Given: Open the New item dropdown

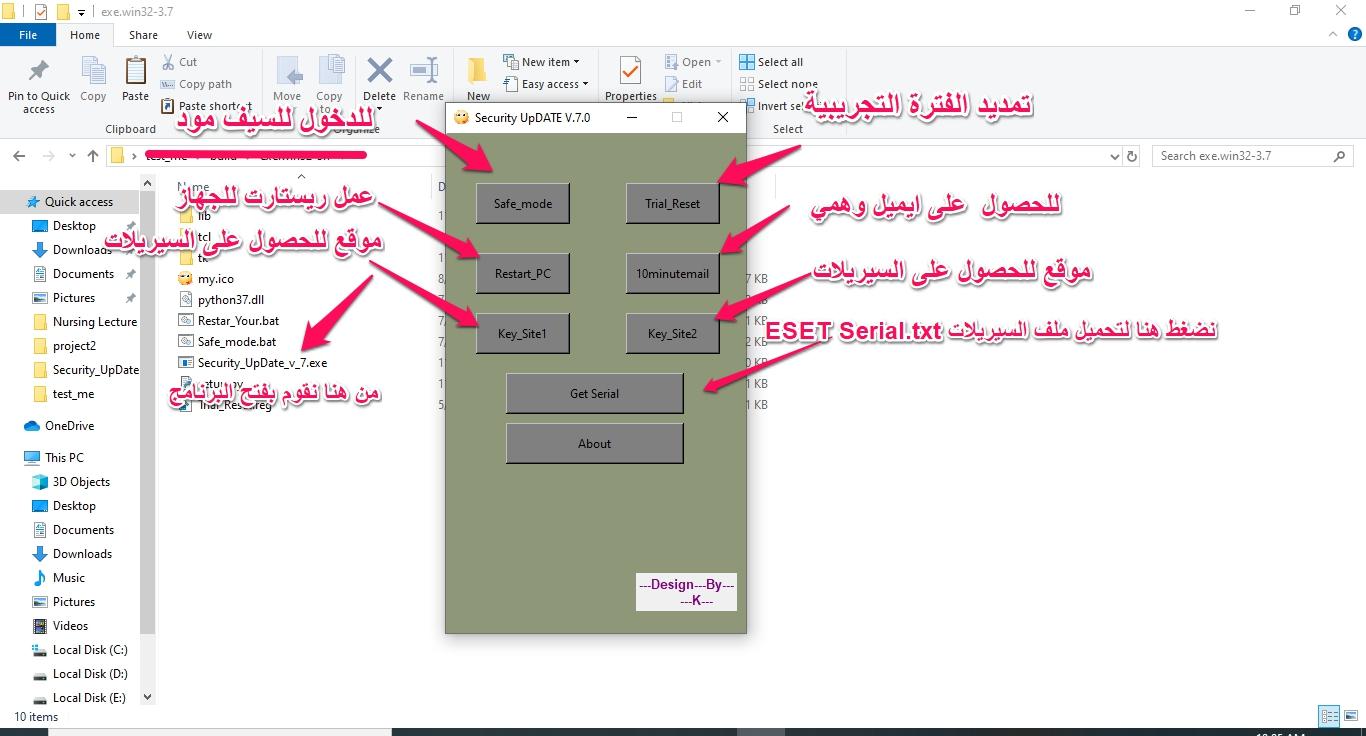Looking at the screenshot, I should click(542, 62).
